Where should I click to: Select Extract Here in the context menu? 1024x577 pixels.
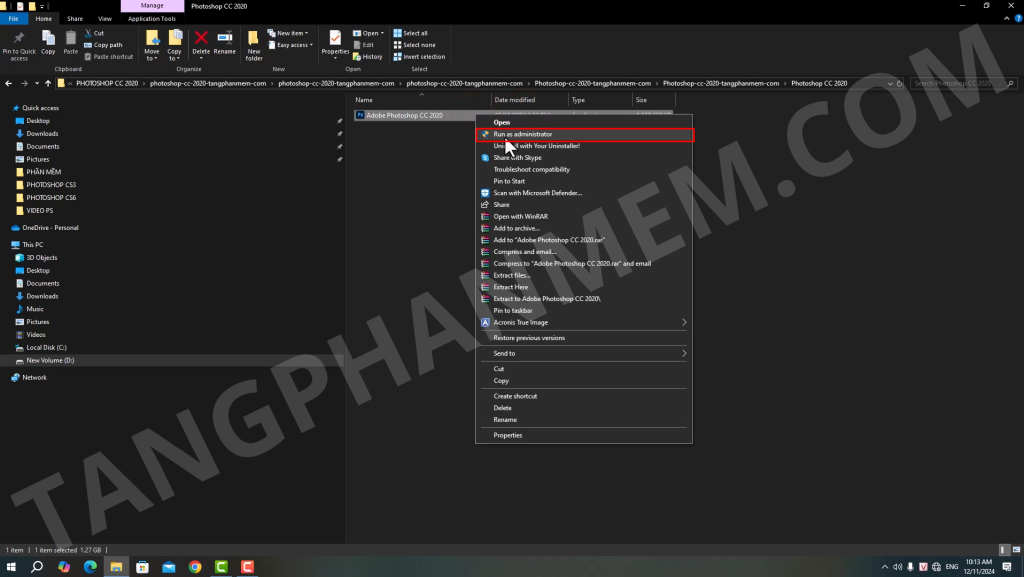(x=511, y=287)
